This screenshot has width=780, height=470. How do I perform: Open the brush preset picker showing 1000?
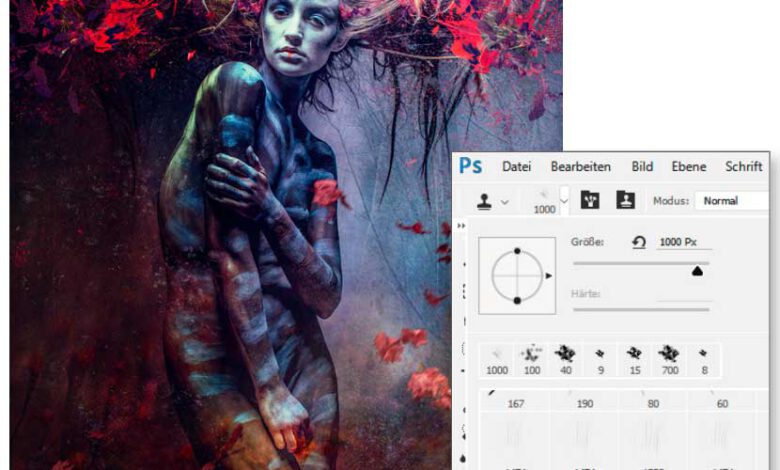[544, 201]
